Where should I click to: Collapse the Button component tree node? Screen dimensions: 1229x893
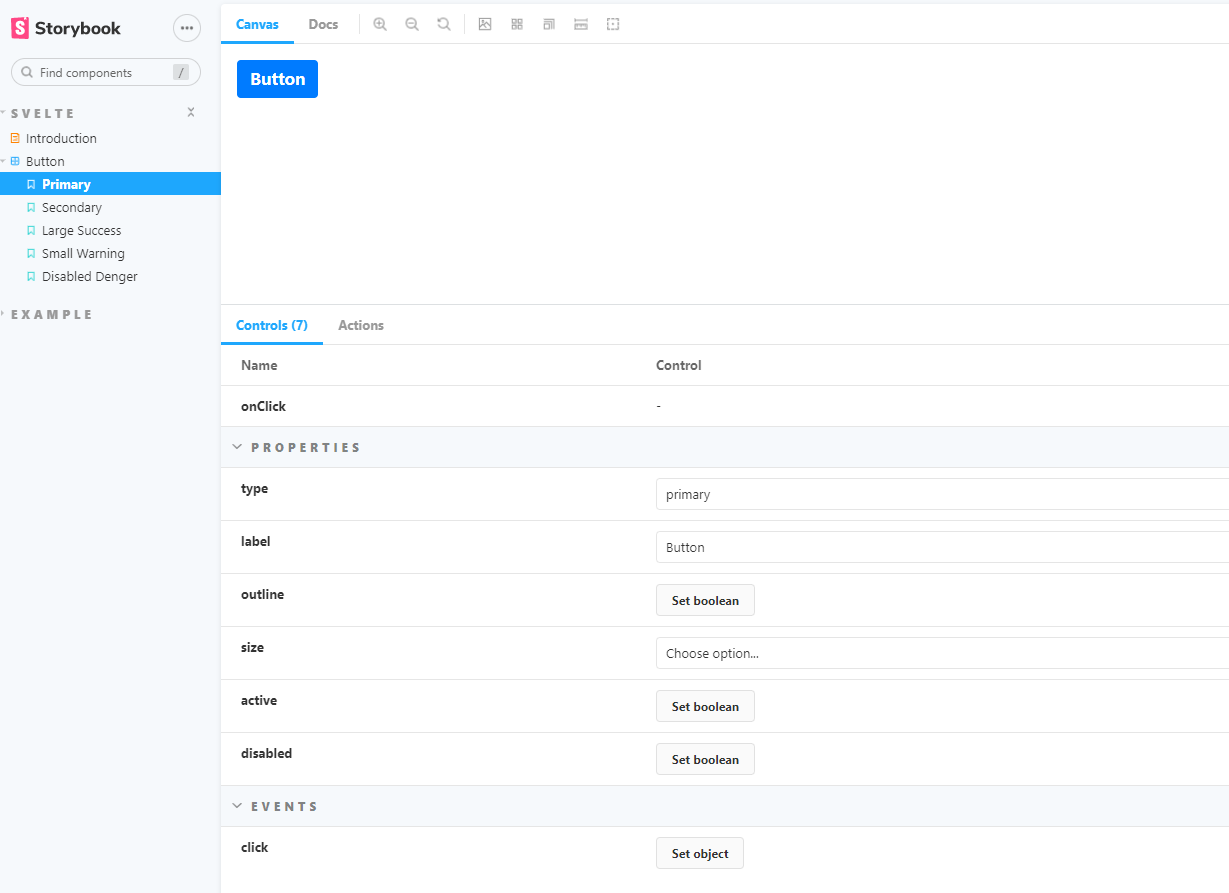pyautogui.click(x=3, y=161)
